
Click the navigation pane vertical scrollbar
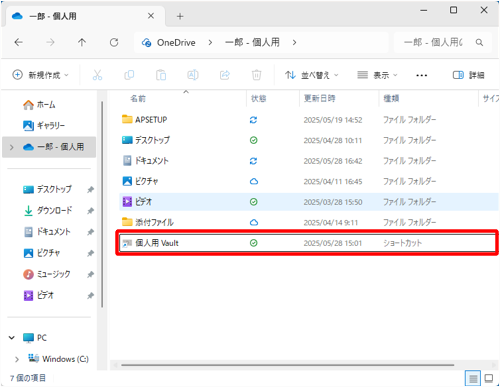pyautogui.click(x=102, y=205)
